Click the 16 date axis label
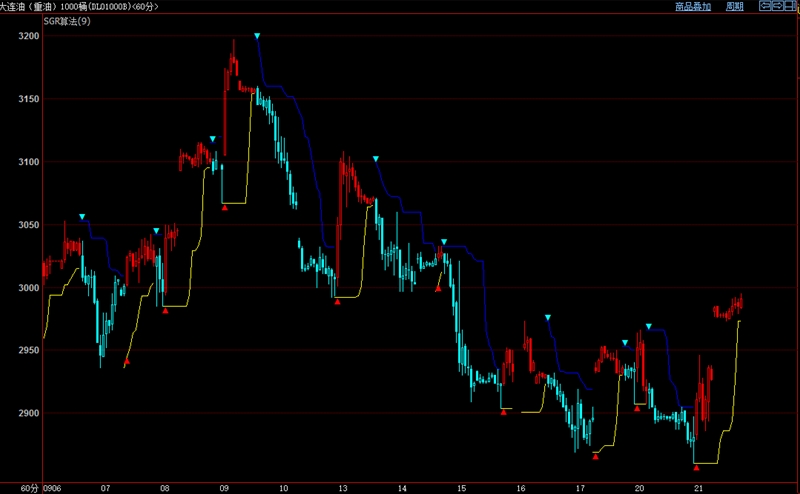Screen dimensions: 800x494 click(x=520, y=488)
